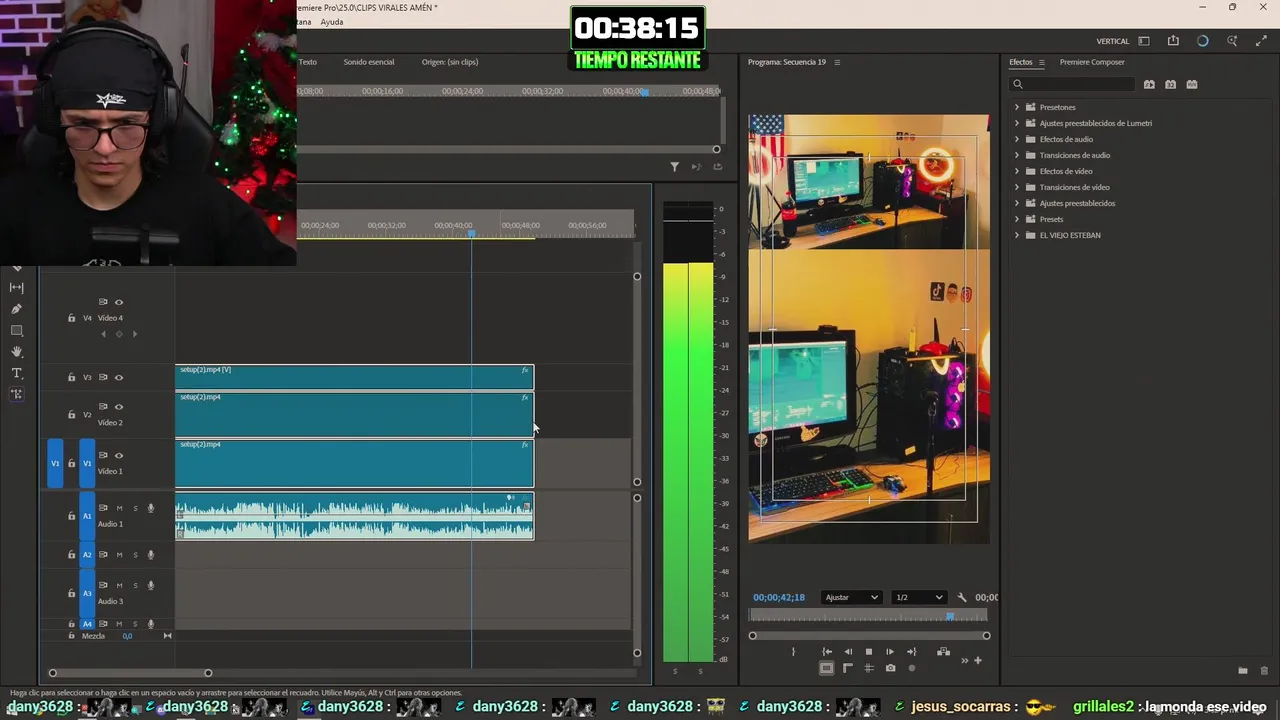The image size is (1280, 720).
Task: Toggle V1 source patching button
Action: [55, 464]
